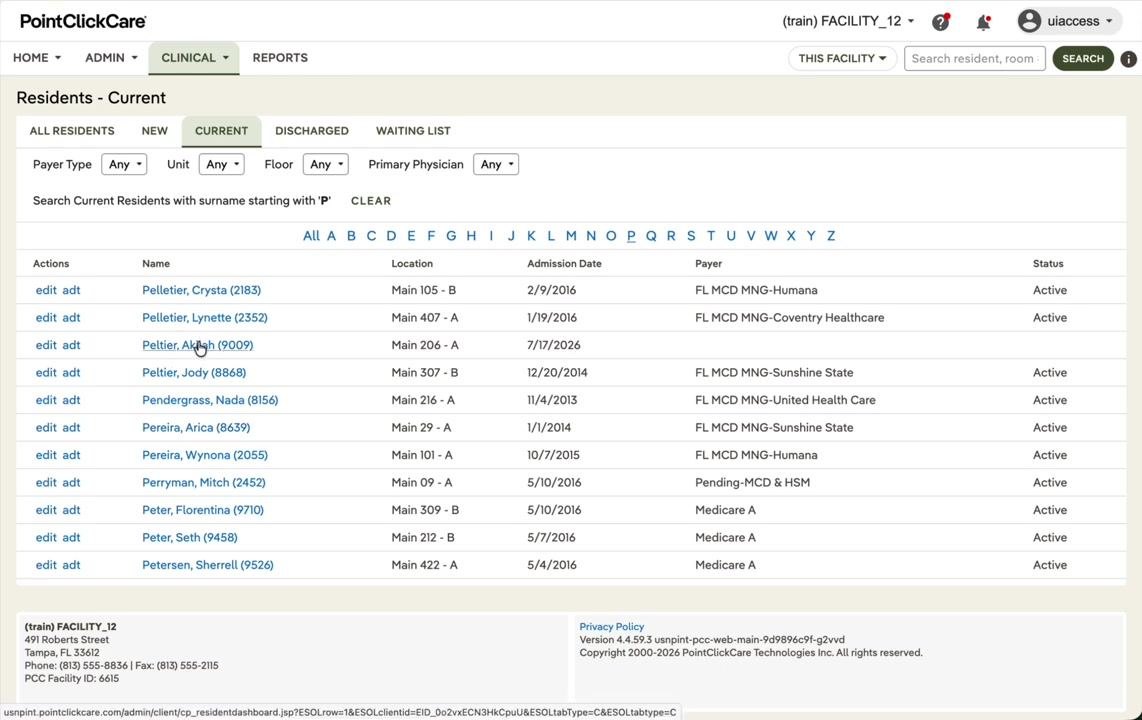Viewport: 1142px width, 720px height.
Task: Filter residents by letter P
Action: (631, 236)
